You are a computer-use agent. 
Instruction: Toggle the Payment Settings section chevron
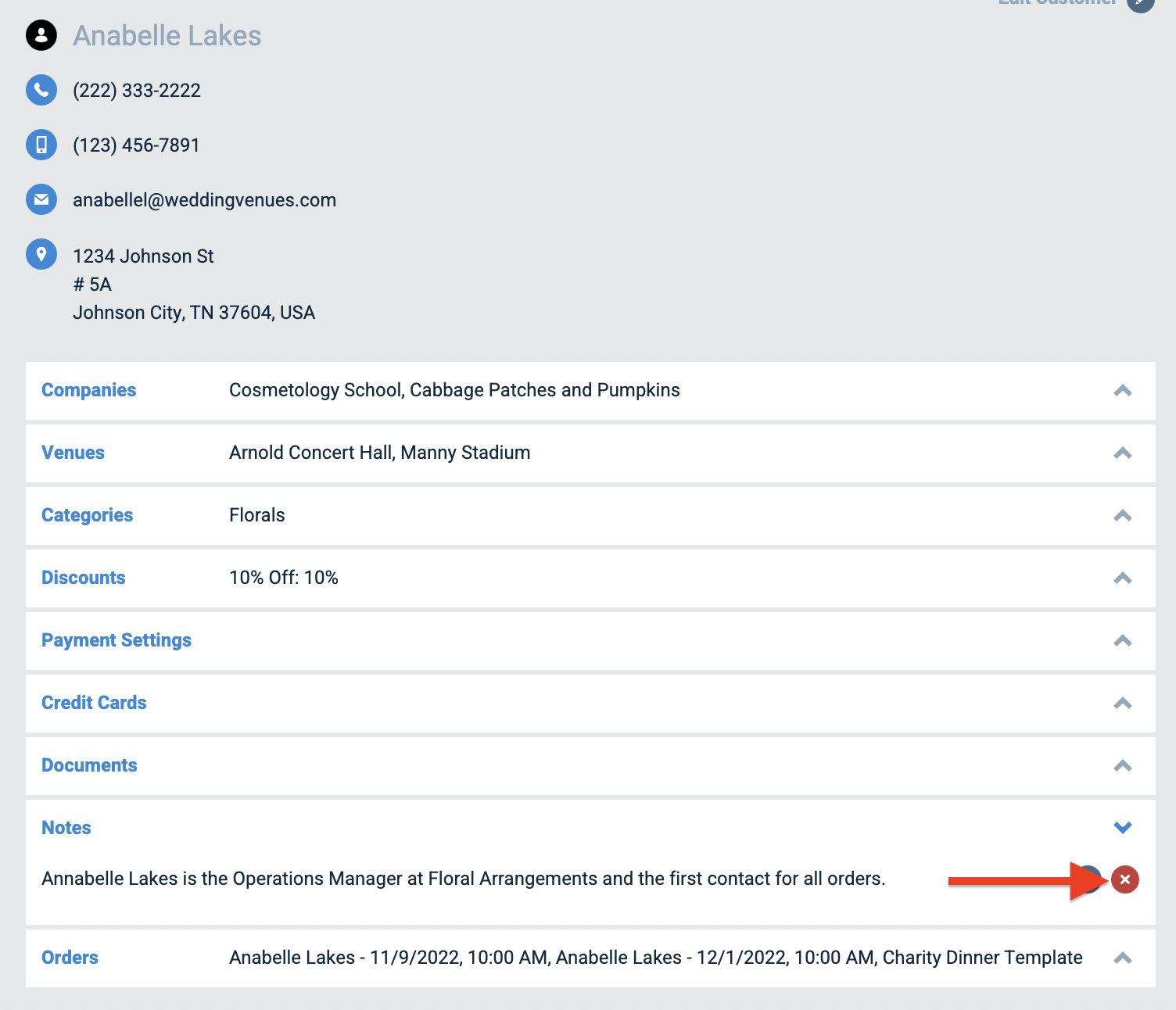(1123, 640)
